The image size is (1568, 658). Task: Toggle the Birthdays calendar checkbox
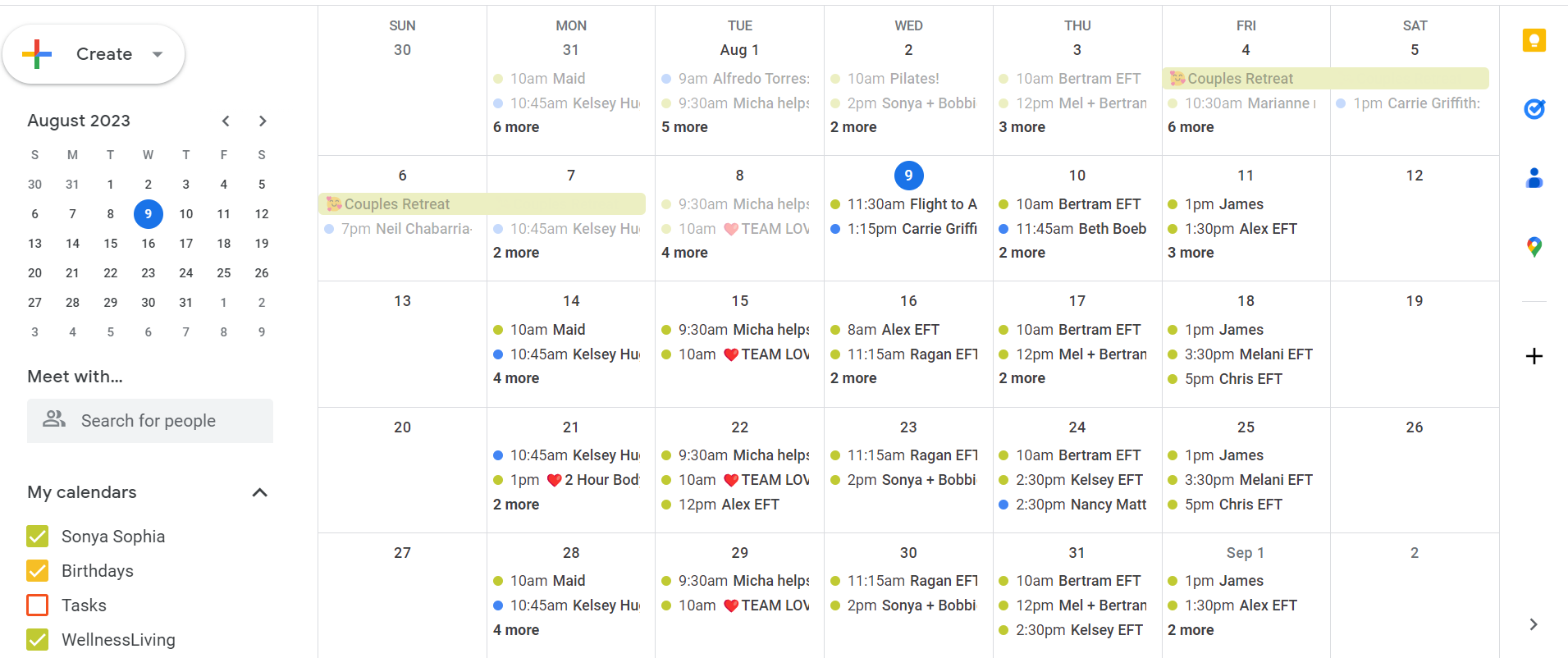[38, 571]
